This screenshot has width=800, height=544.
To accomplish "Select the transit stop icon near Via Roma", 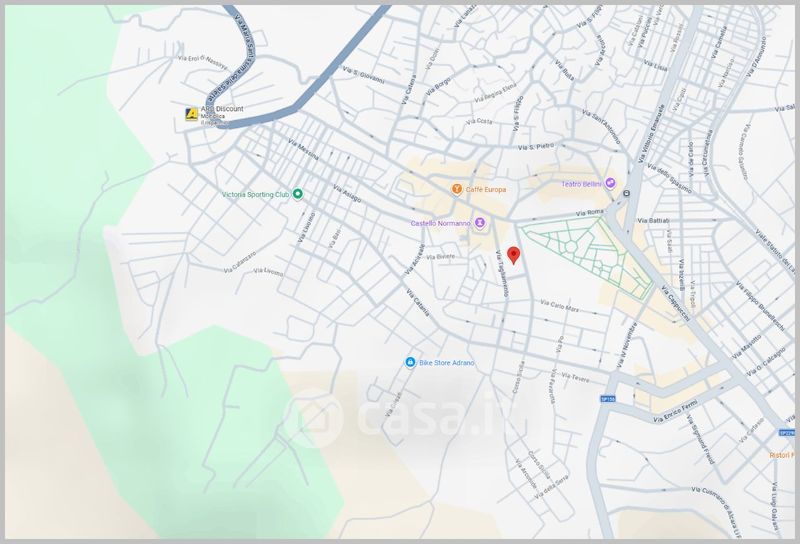I will tap(626, 193).
